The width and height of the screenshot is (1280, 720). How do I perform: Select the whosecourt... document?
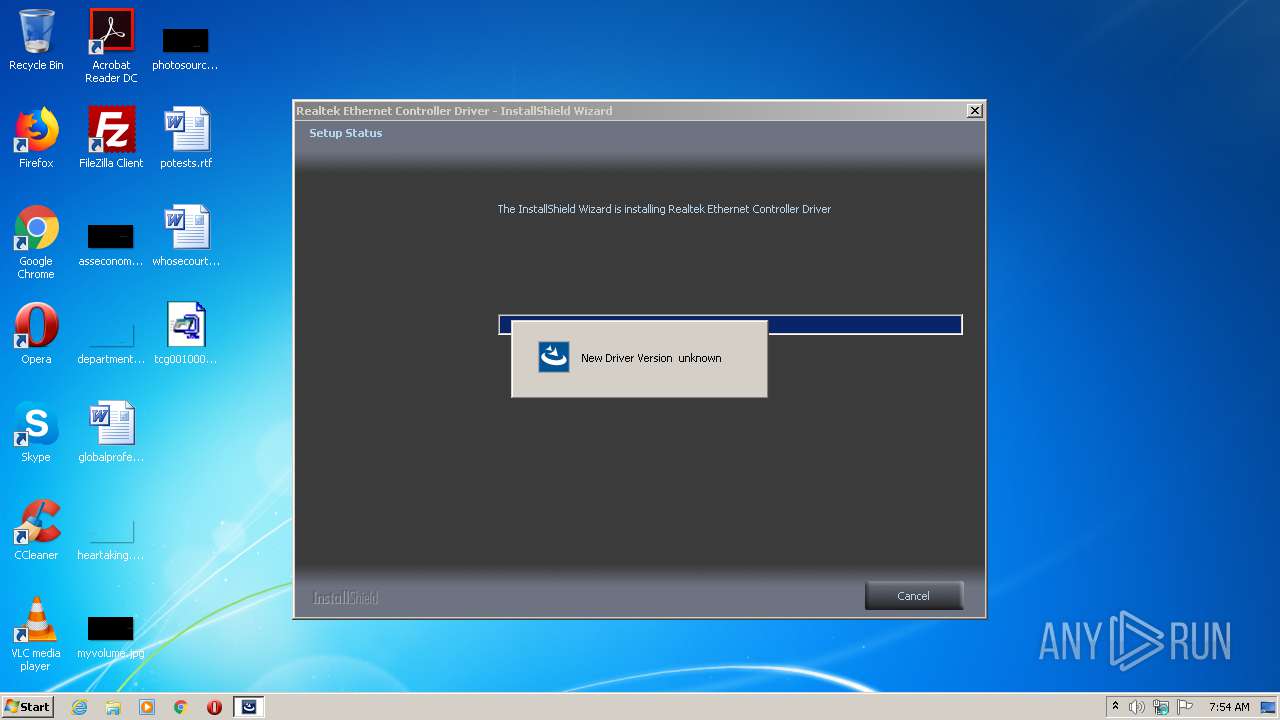click(186, 236)
